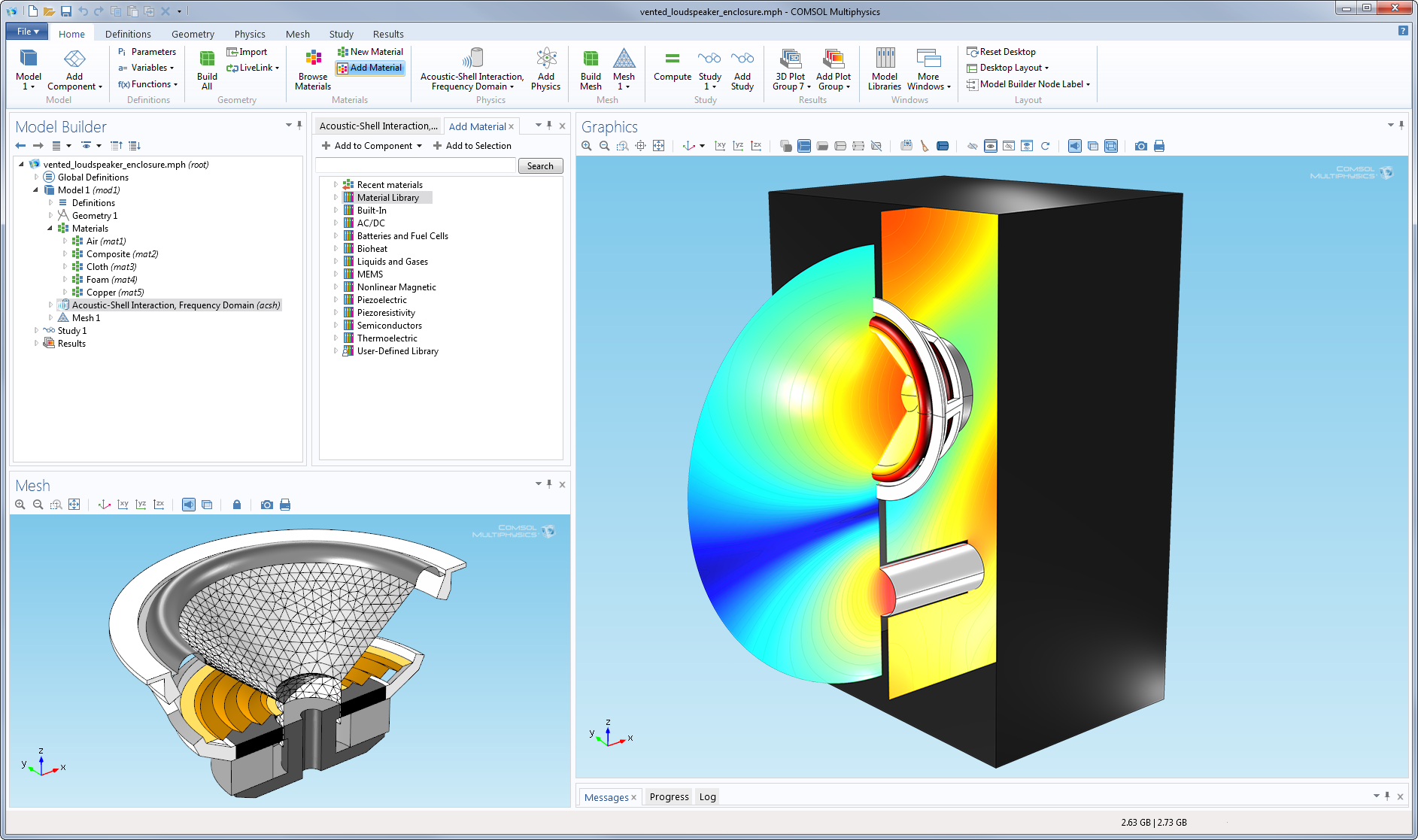This screenshot has width=1418, height=840.
Task: Click the Search button for materials
Action: coord(540,166)
